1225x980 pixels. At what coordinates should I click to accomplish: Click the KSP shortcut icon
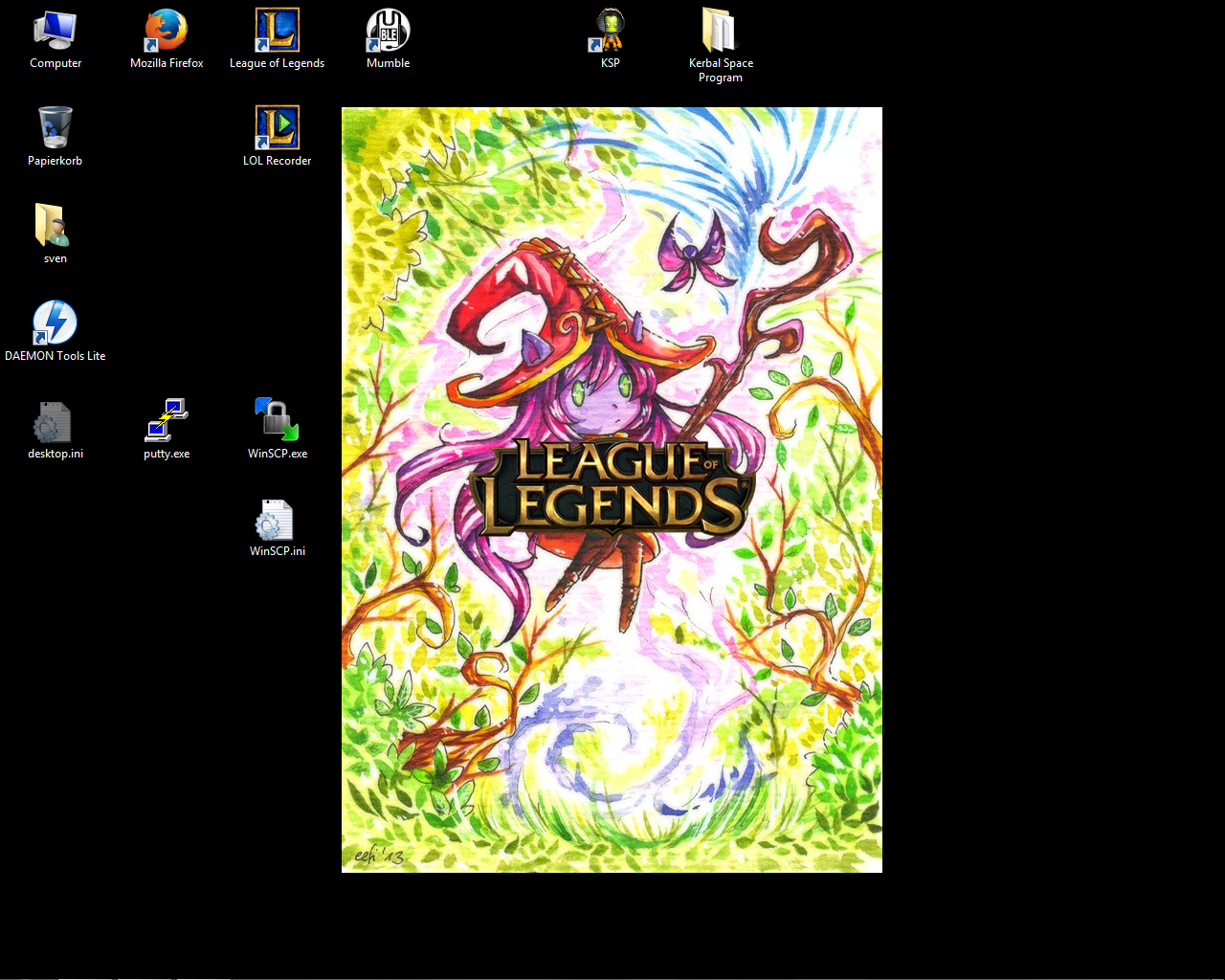tap(610, 32)
